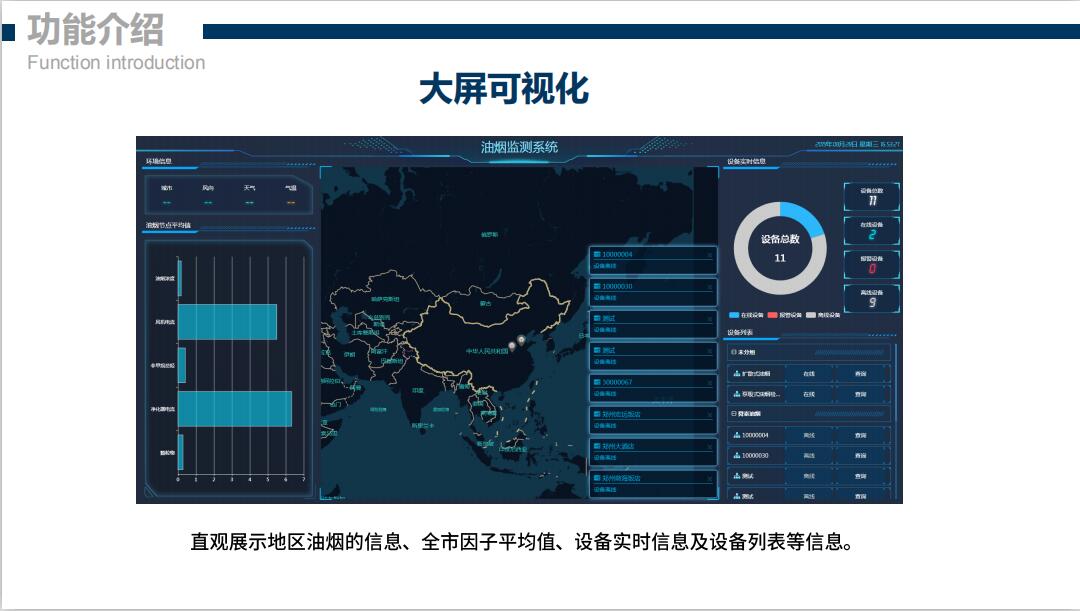Click the 环境信息 section header
1080x611 pixels.
158,161
